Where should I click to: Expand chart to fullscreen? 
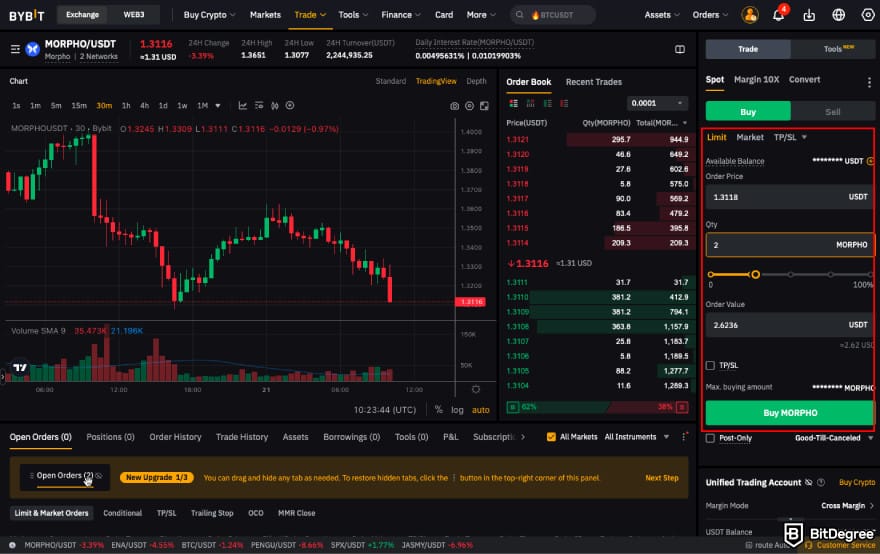point(484,106)
